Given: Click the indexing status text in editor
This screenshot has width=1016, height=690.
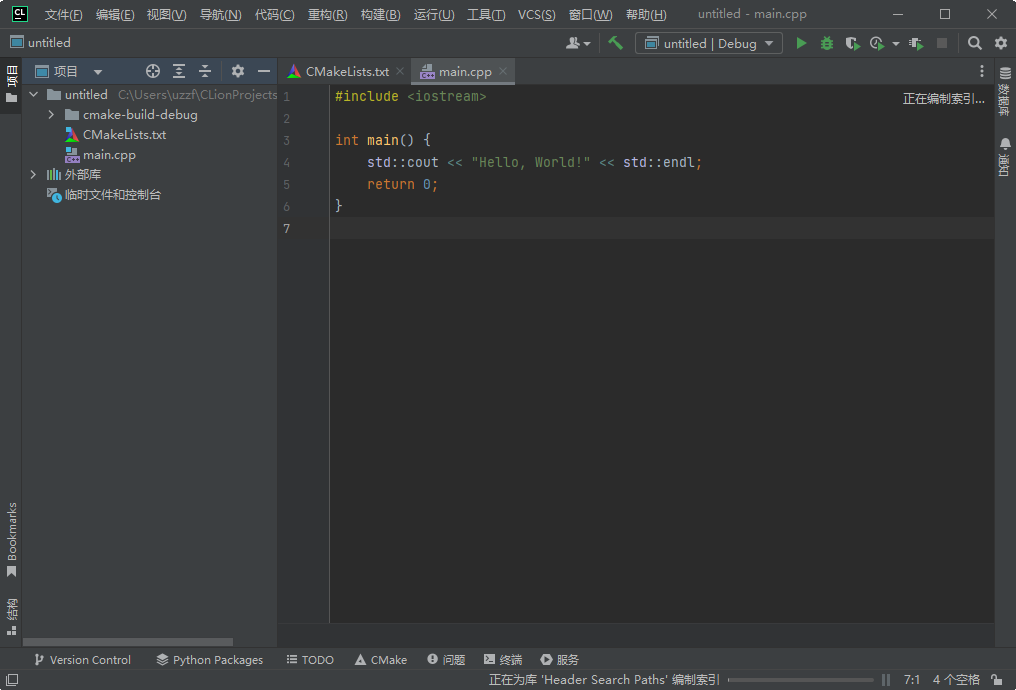Looking at the screenshot, I should point(943,98).
